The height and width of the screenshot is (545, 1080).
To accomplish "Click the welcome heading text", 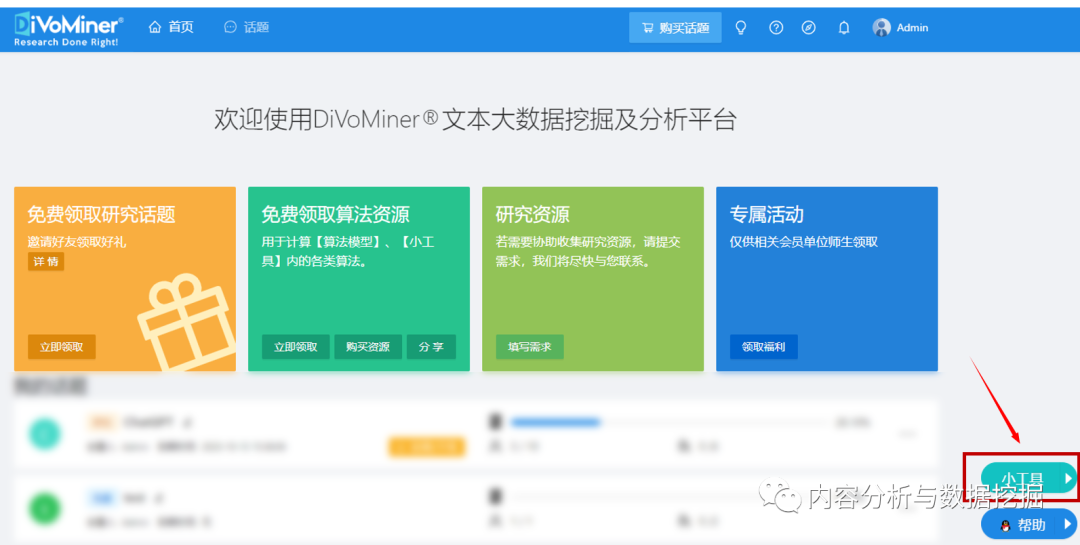I will pyautogui.click(x=475, y=119).
